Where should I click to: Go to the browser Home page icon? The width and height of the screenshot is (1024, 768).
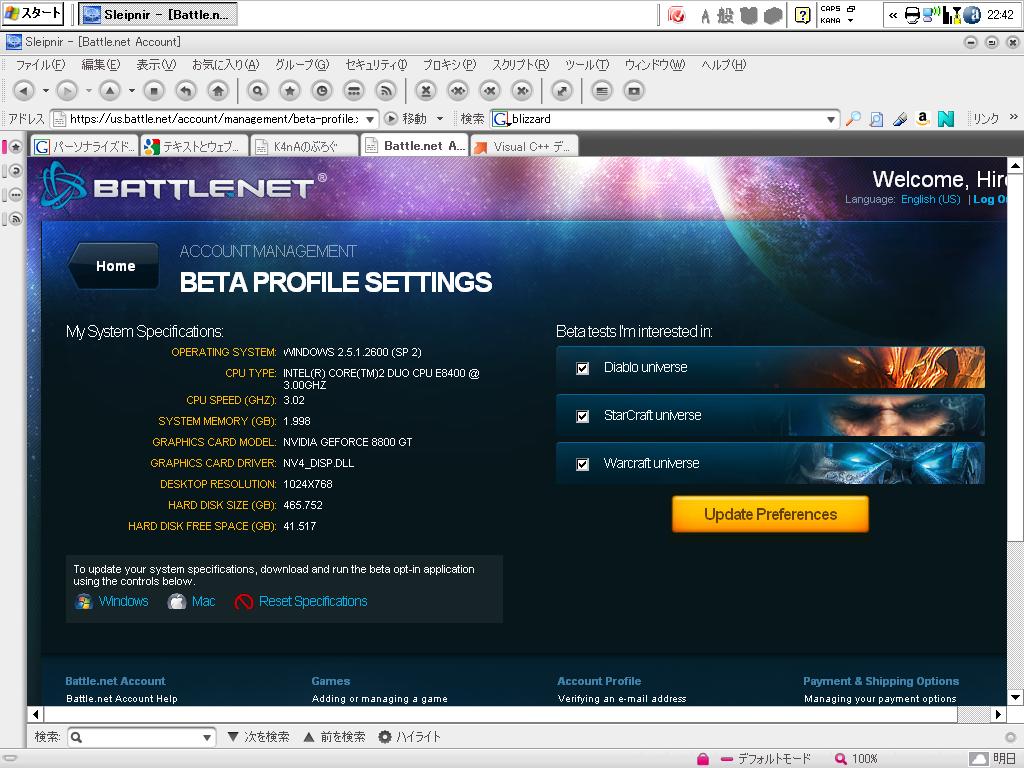(218, 91)
